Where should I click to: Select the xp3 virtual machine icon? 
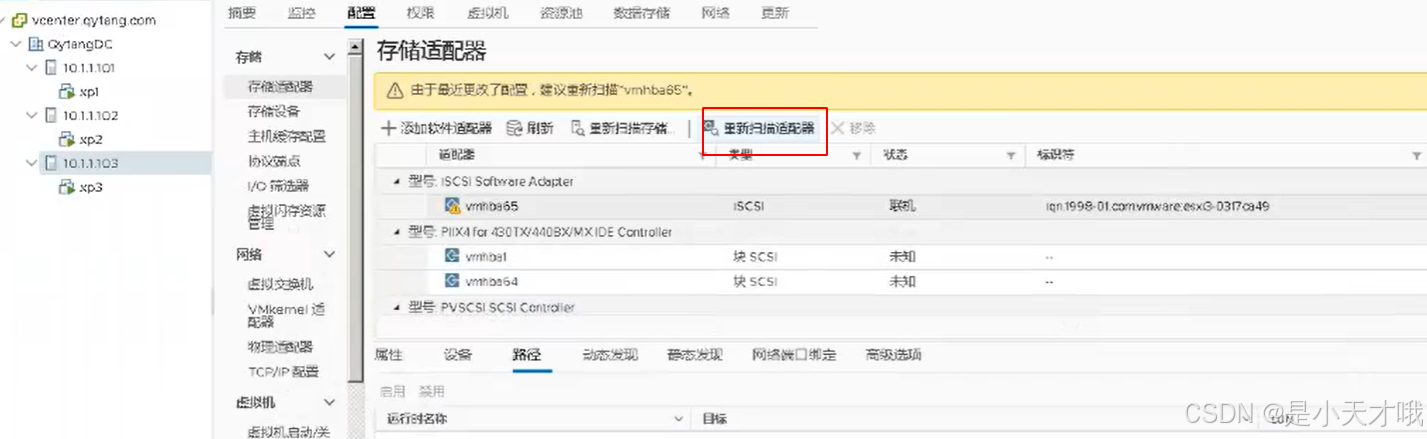68,187
